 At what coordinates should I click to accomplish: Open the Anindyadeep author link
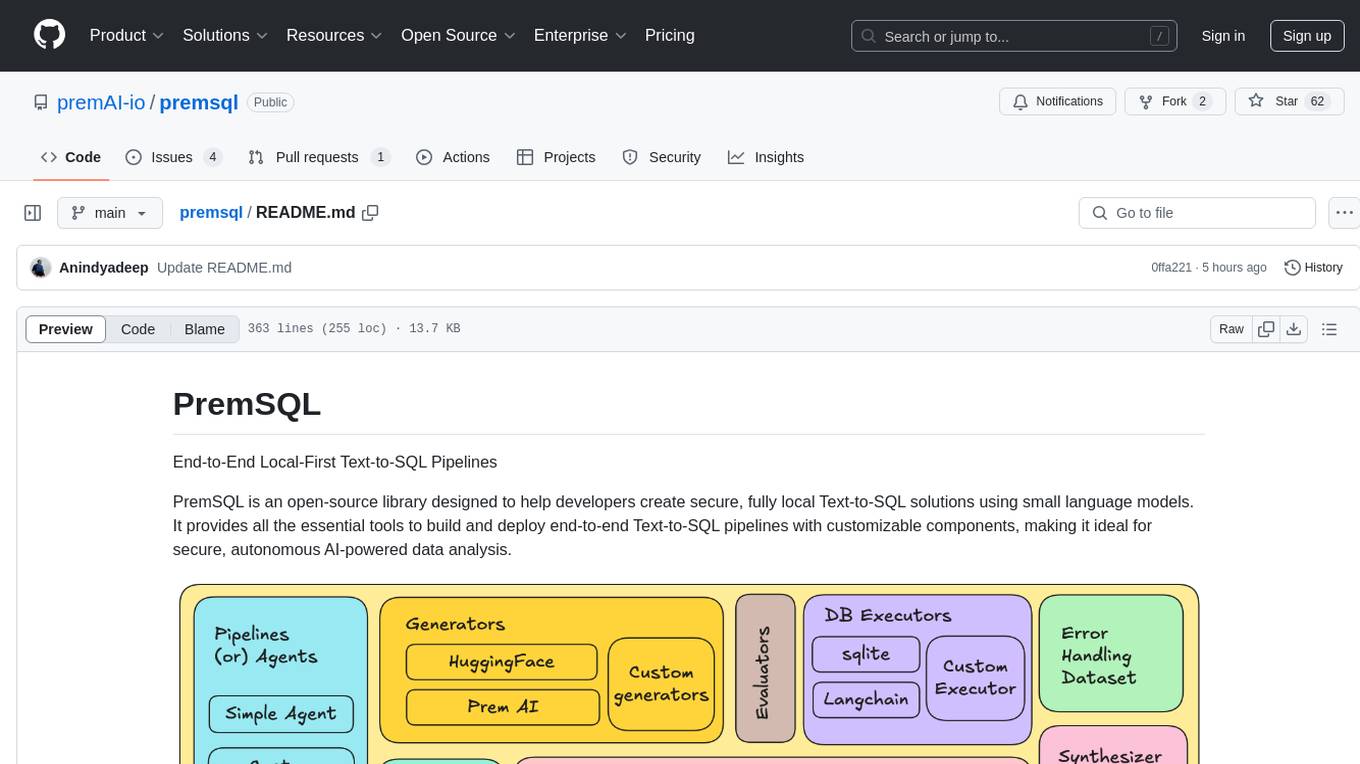(x=104, y=268)
